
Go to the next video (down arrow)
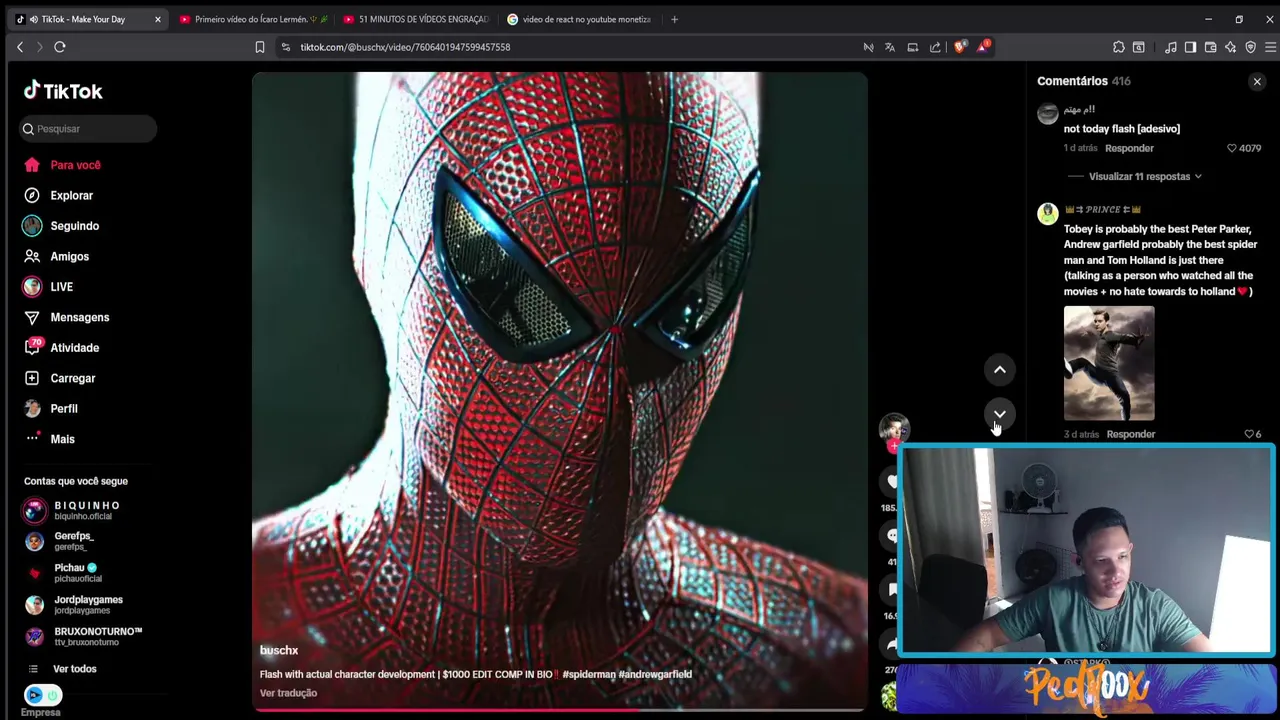click(999, 414)
